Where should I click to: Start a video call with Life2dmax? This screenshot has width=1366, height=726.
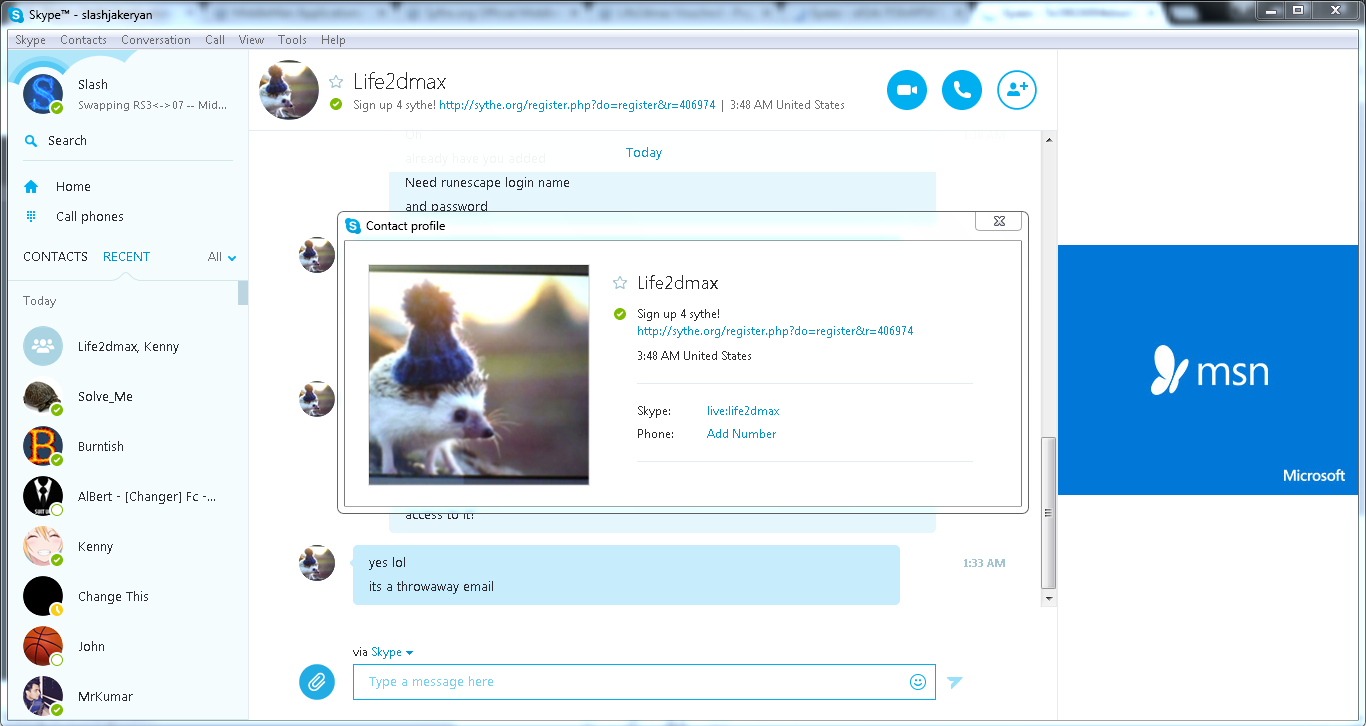[x=907, y=90]
